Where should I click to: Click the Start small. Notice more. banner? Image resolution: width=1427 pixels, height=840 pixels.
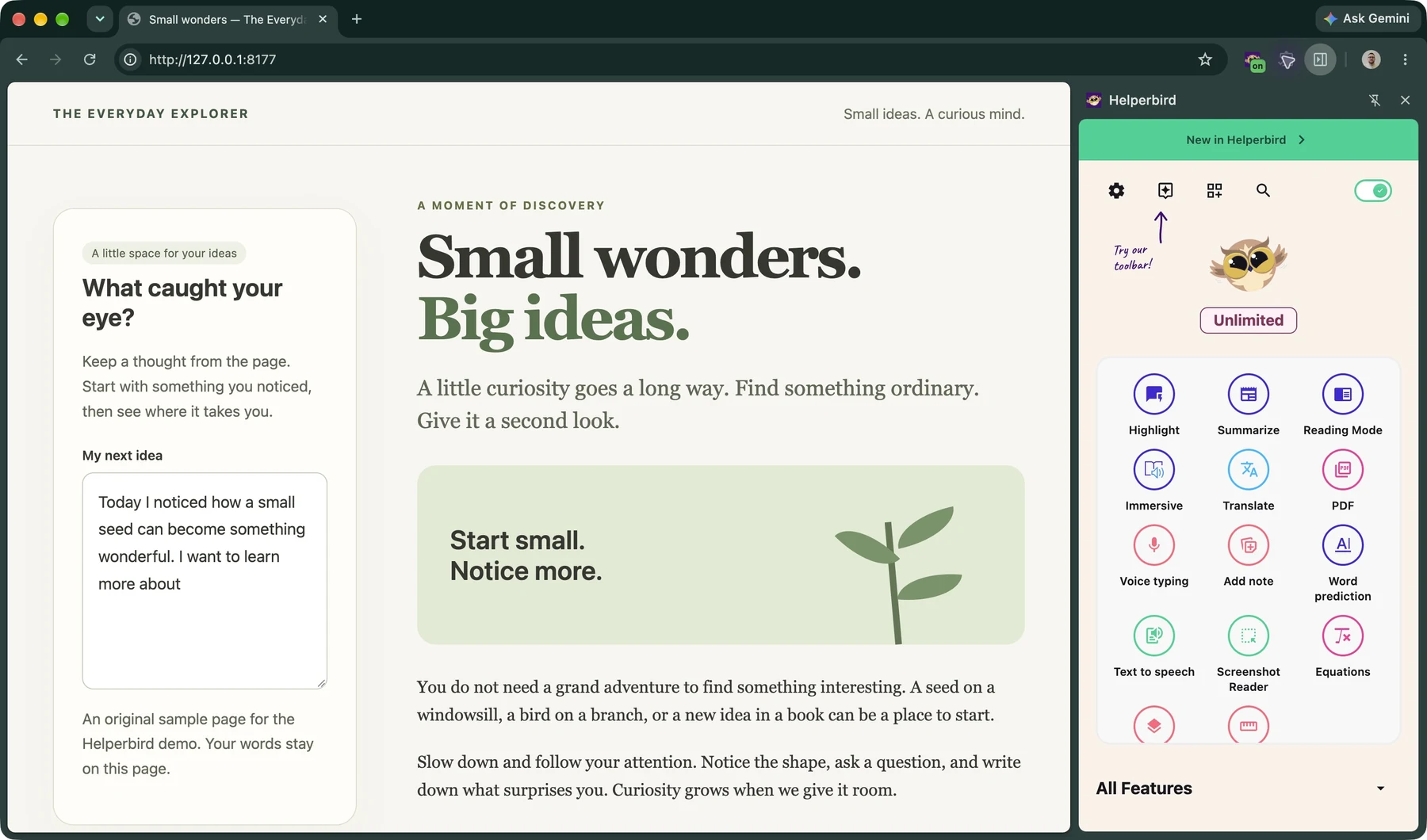(721, 555)
